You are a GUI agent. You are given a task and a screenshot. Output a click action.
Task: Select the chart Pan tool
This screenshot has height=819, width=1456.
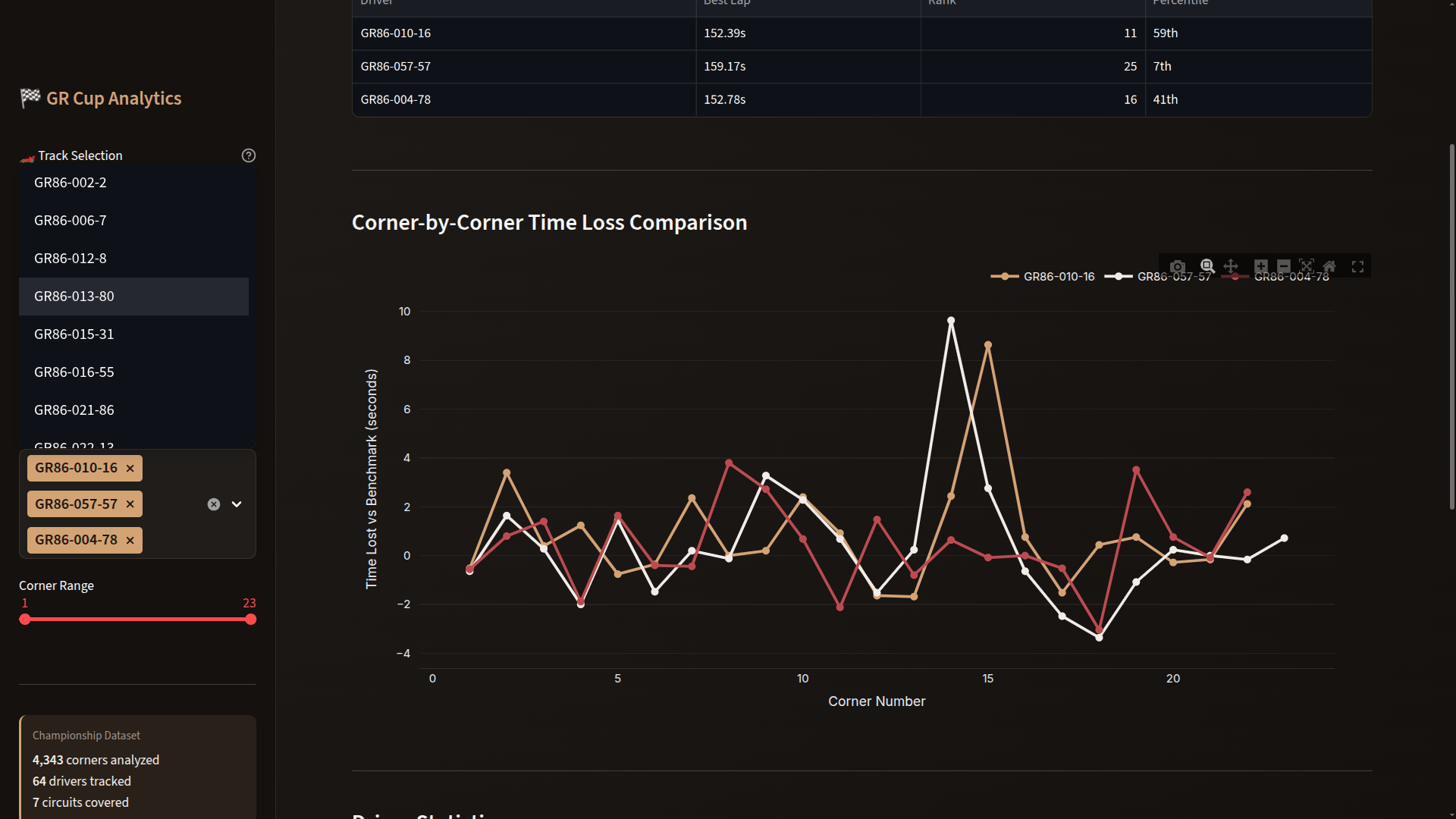coord(1231,267)
